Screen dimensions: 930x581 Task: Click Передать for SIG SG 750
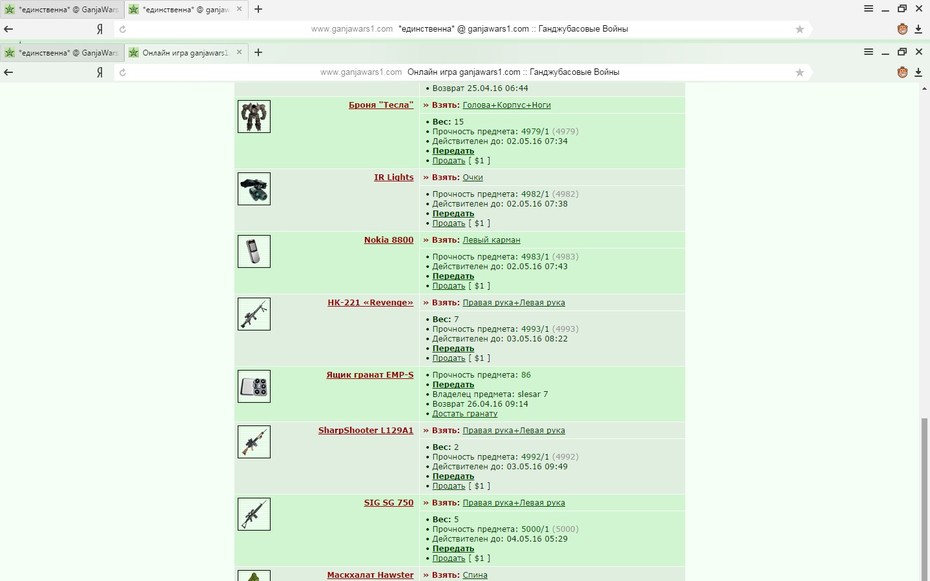(453, 548)
